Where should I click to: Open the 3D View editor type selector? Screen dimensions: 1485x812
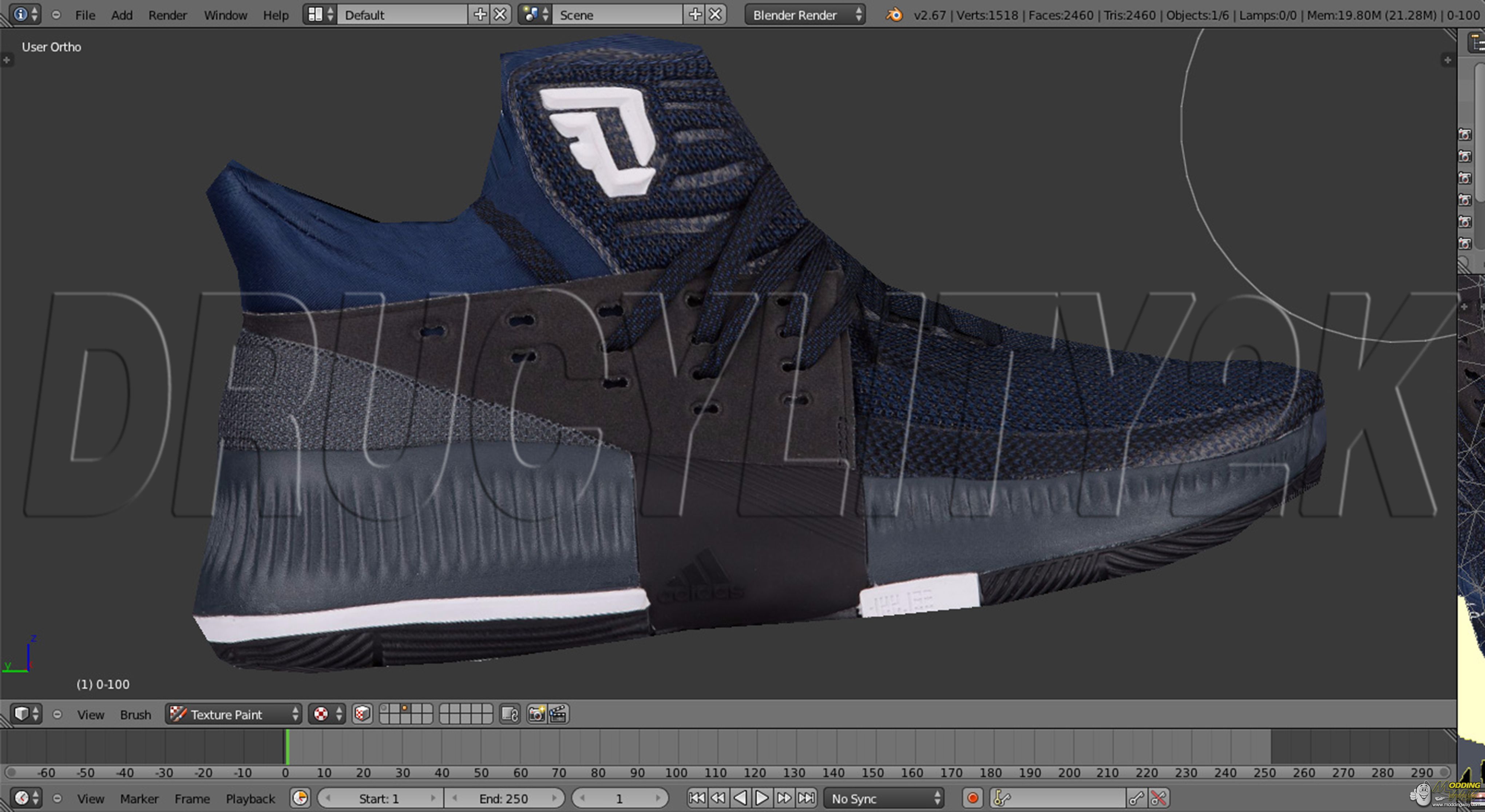coord(26,715)
